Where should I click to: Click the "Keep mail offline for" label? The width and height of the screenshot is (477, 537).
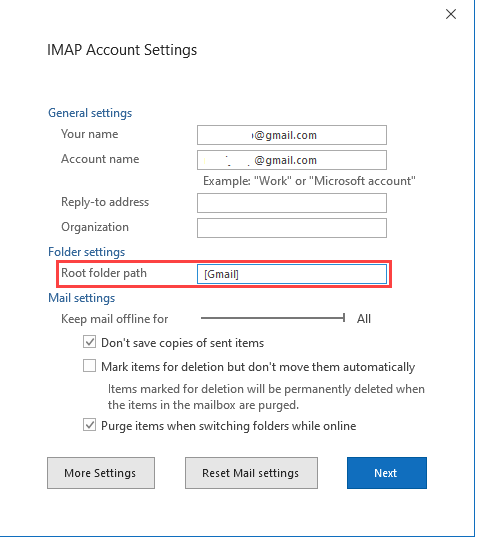tap(114, 319)
